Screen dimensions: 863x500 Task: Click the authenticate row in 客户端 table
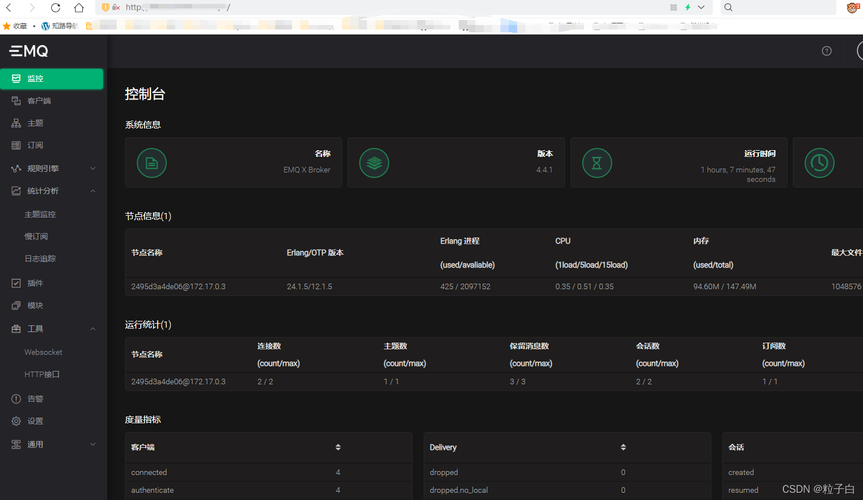[x=269, y=490]
